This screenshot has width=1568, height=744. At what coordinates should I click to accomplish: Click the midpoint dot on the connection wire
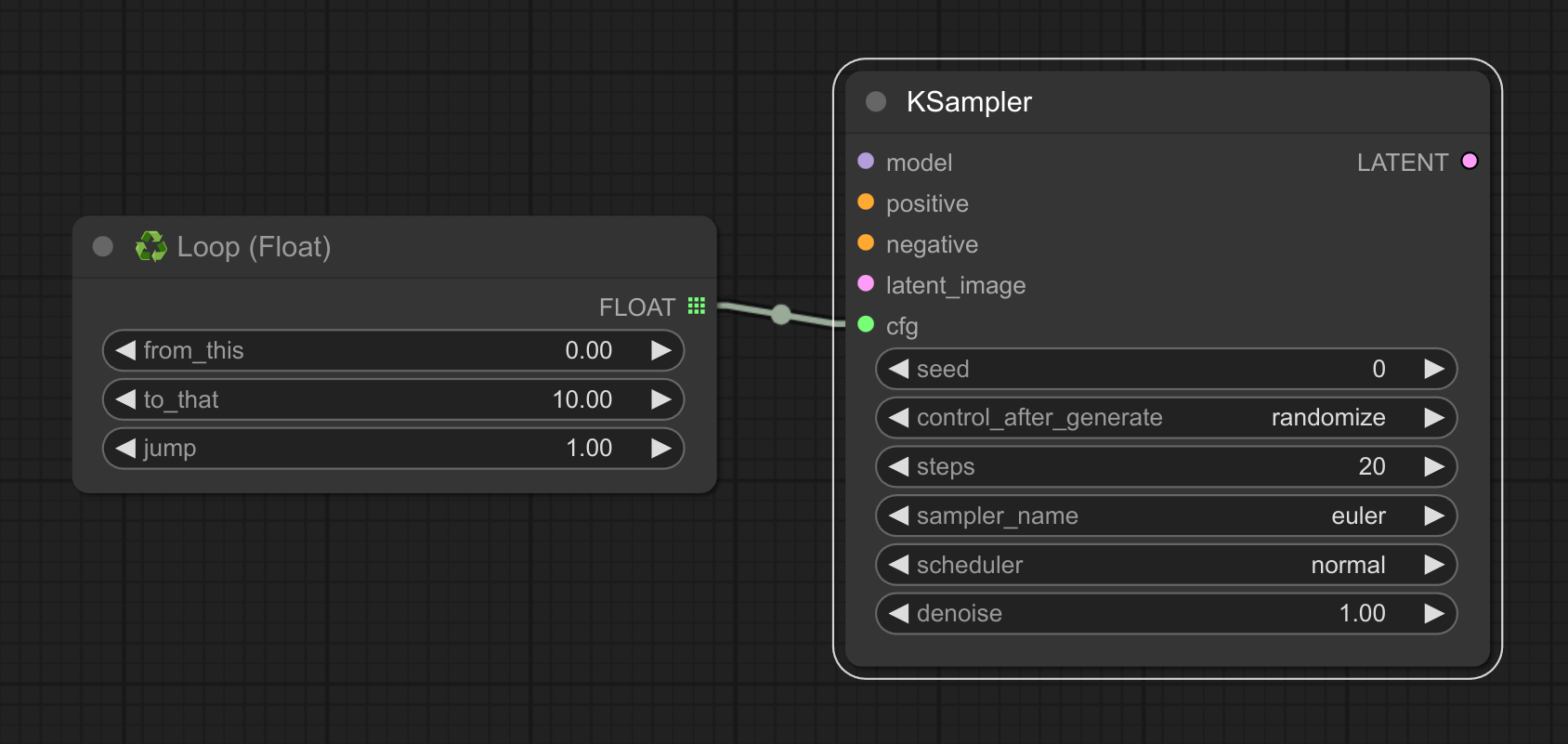(x=781, y=315)
